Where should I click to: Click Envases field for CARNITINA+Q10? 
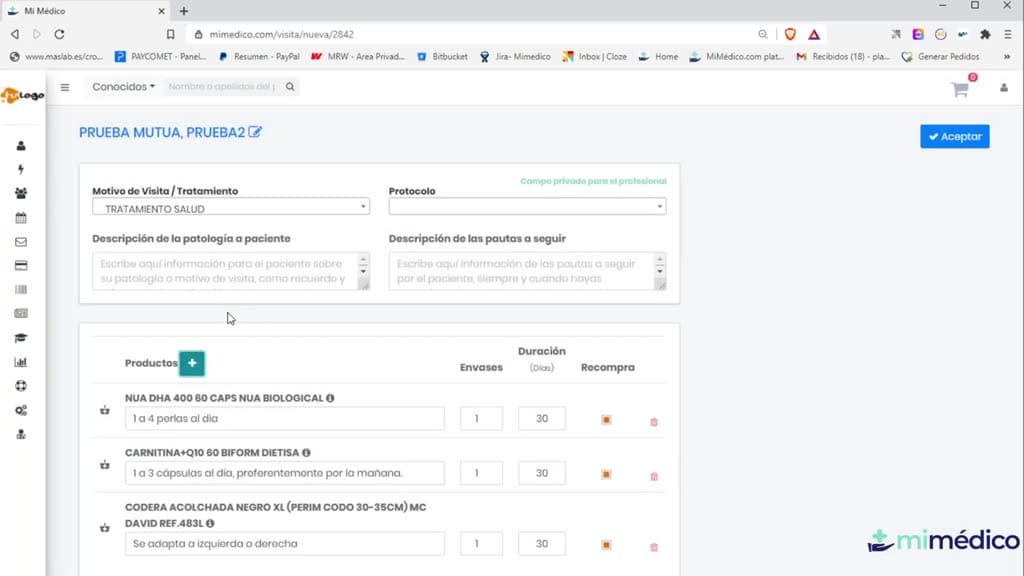[x=481, y=473]
